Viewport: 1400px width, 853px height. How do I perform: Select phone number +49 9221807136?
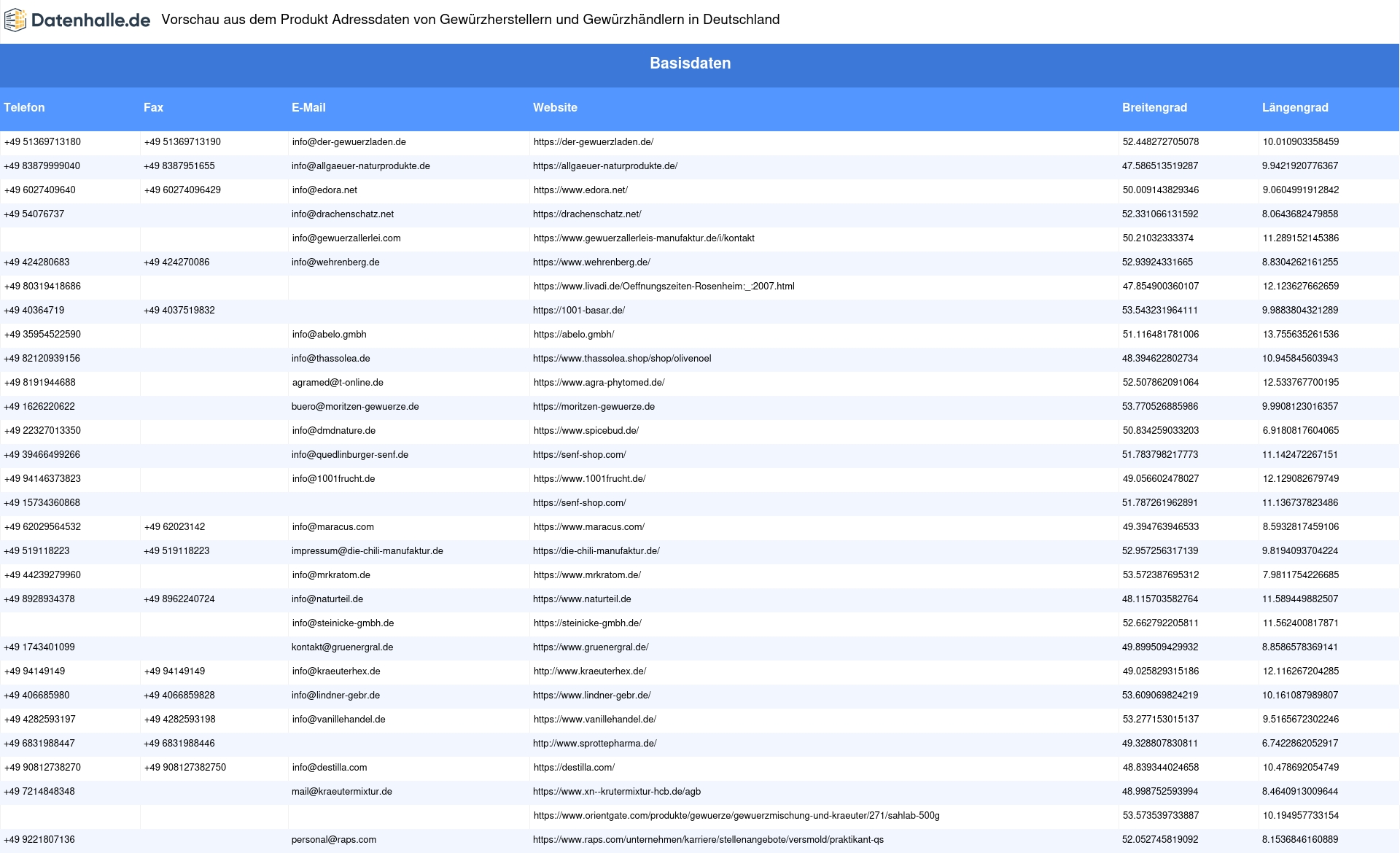tap(39, 840)
